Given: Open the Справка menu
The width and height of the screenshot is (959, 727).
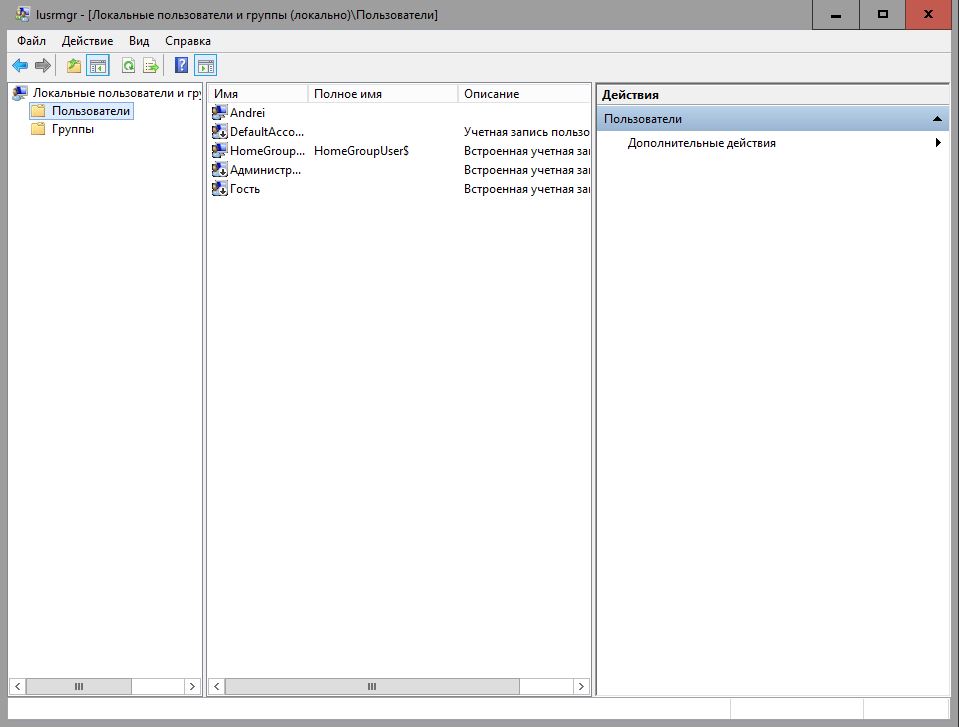Looking at the screenshot, I should [x=188, y=41].
